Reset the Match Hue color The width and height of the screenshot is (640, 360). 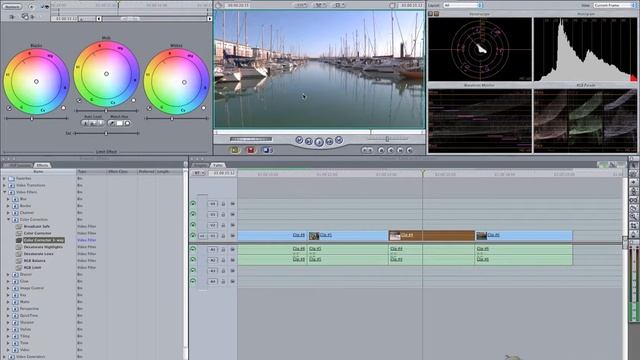pos(127,123)
